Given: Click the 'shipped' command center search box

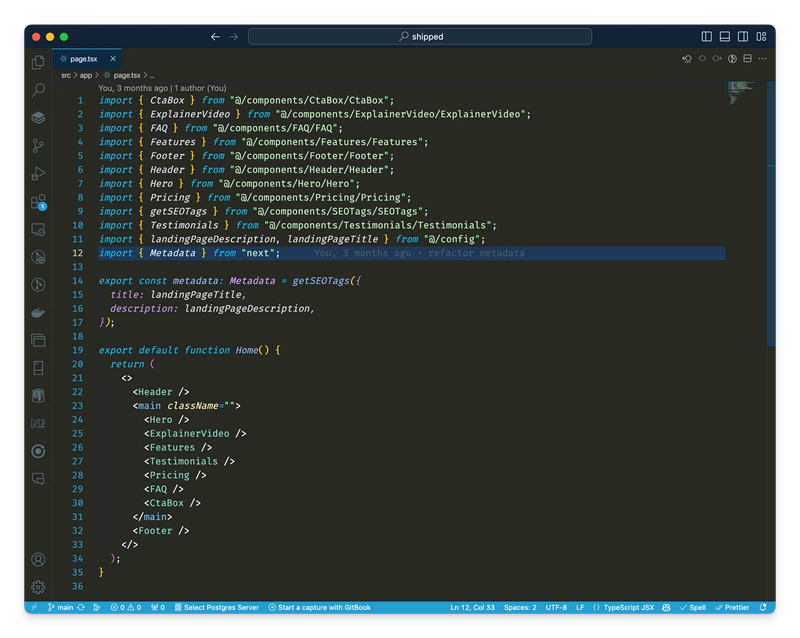Looking at the screenshot, I should point(420,37).
